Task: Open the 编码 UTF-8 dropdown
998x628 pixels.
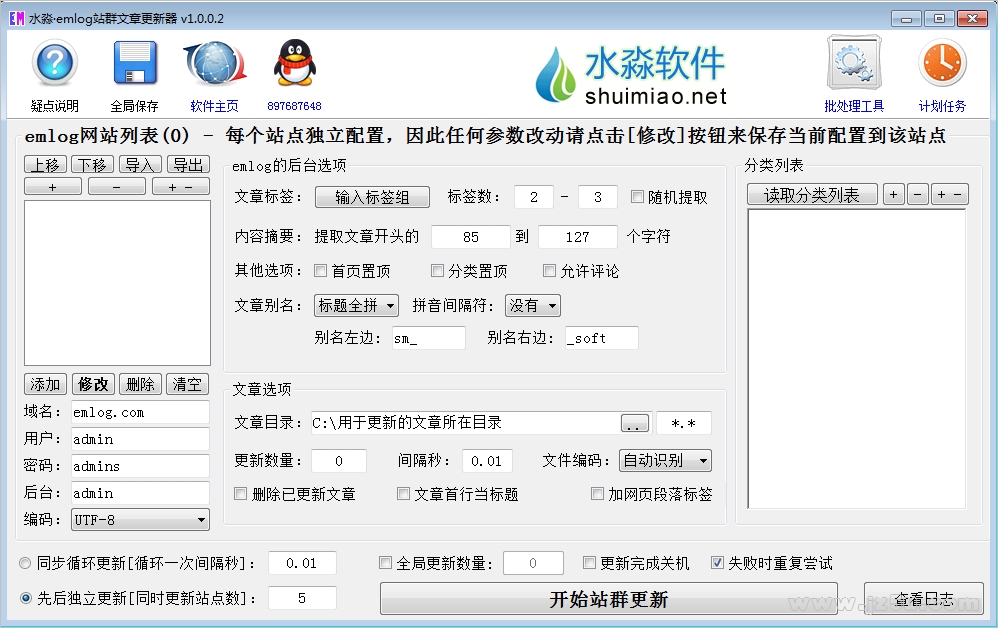Action: (141, 520)
